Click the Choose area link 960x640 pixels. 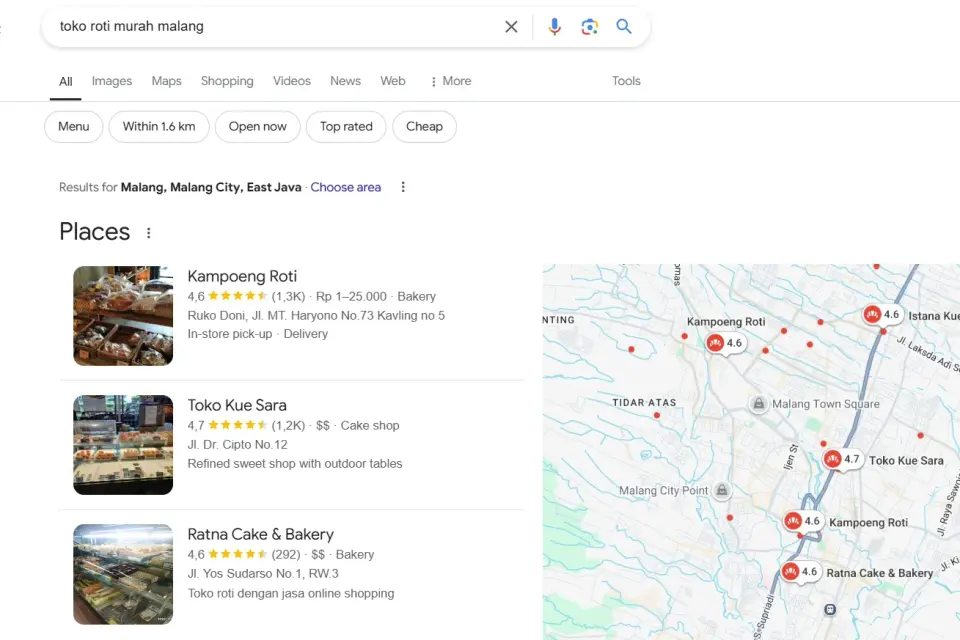click(345, 187)
